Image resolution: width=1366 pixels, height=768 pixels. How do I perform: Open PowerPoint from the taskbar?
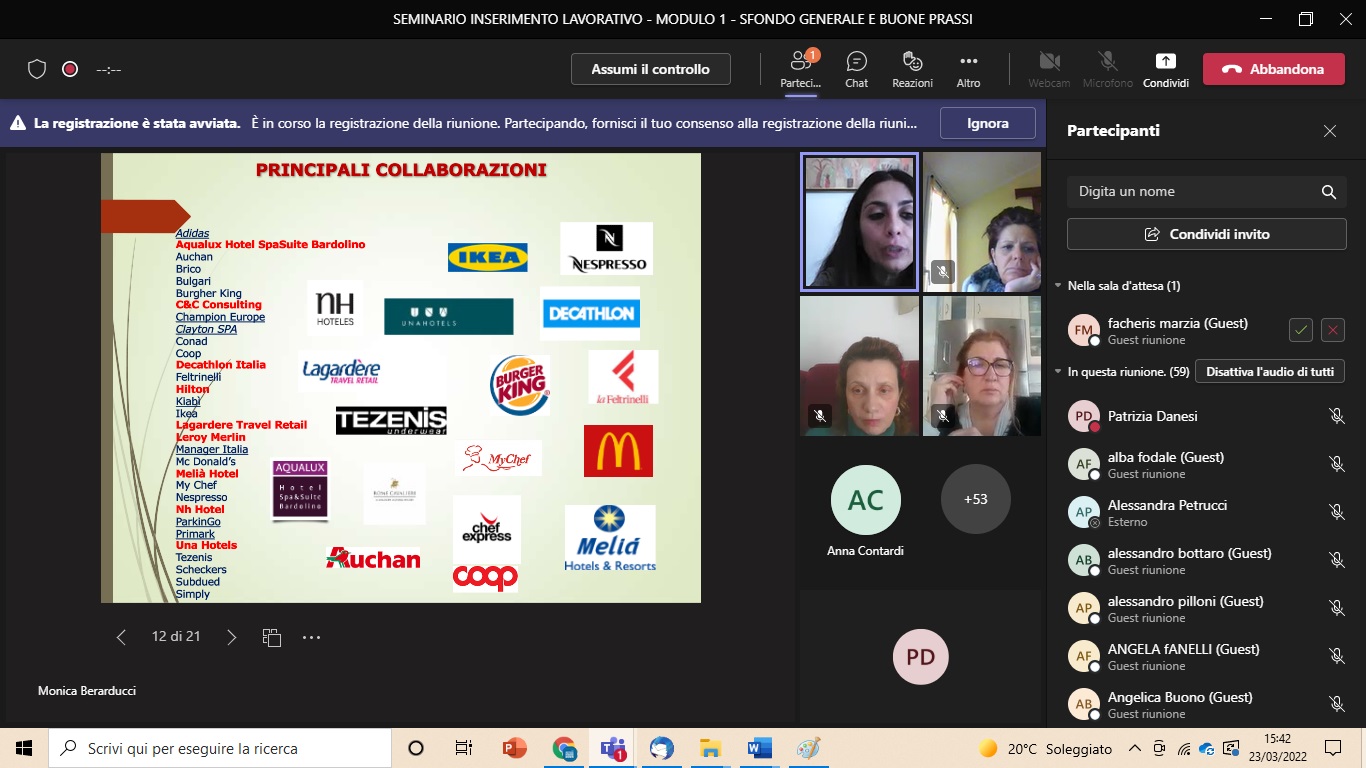514,748
